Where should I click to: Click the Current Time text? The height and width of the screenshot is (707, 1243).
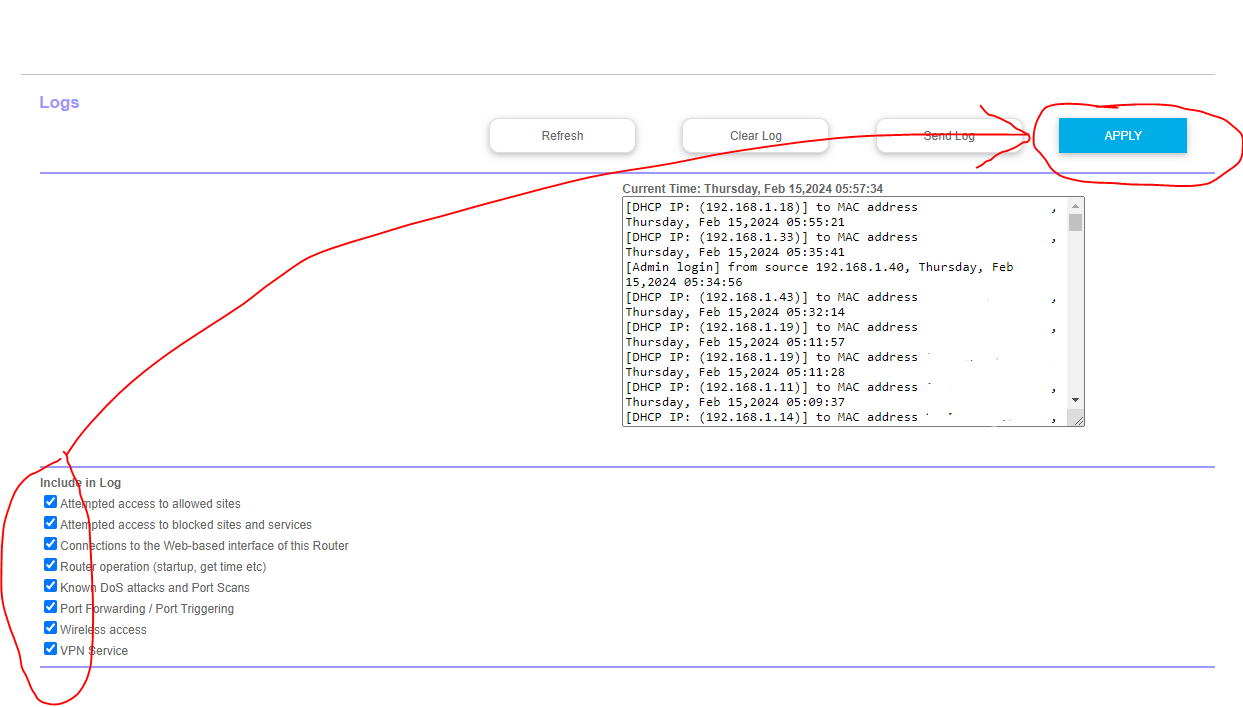752,188
